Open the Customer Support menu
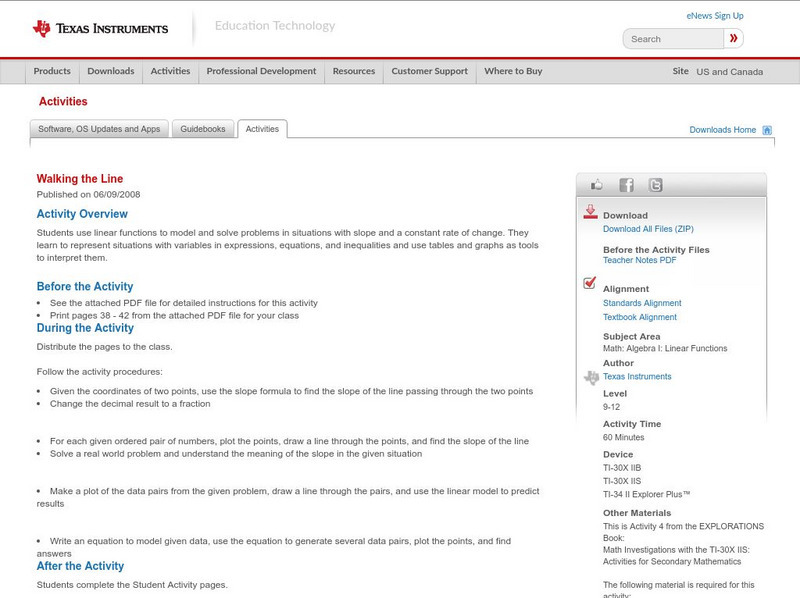Image resolution: width=800 pixels, height=598 pixels. point(430,71)
